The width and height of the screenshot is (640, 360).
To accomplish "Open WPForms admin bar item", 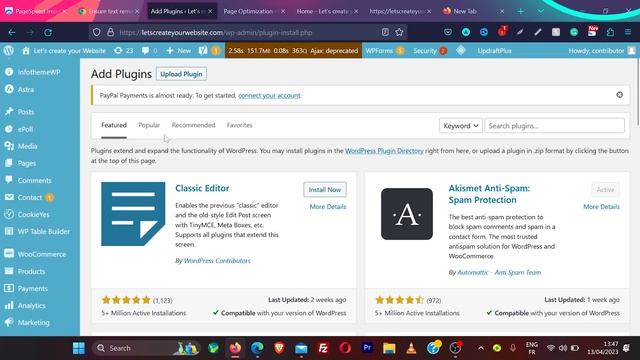I will click(x=384, y=51).
